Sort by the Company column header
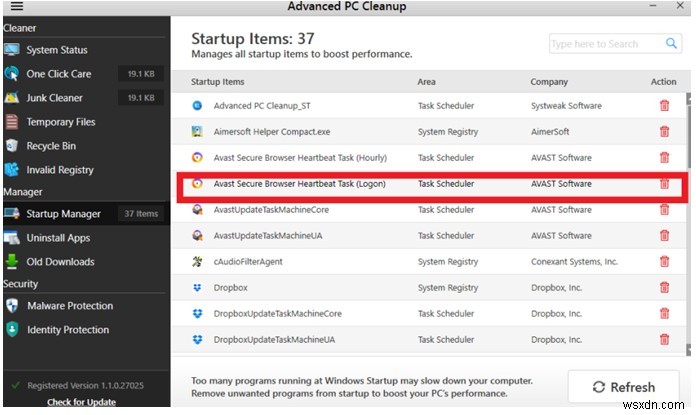 click(551, 82)
